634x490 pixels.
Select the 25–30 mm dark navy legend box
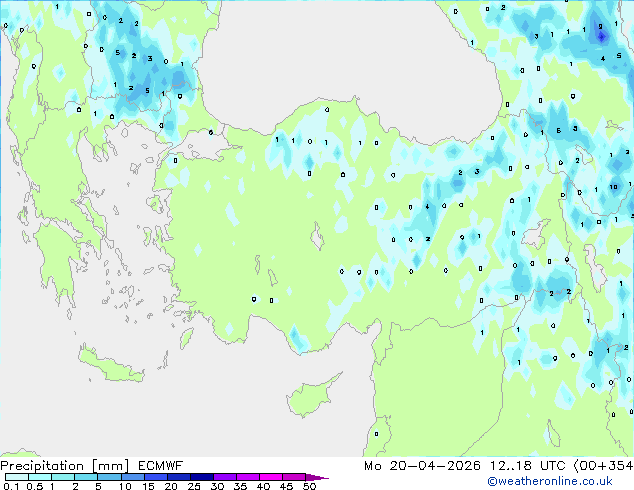202,477
